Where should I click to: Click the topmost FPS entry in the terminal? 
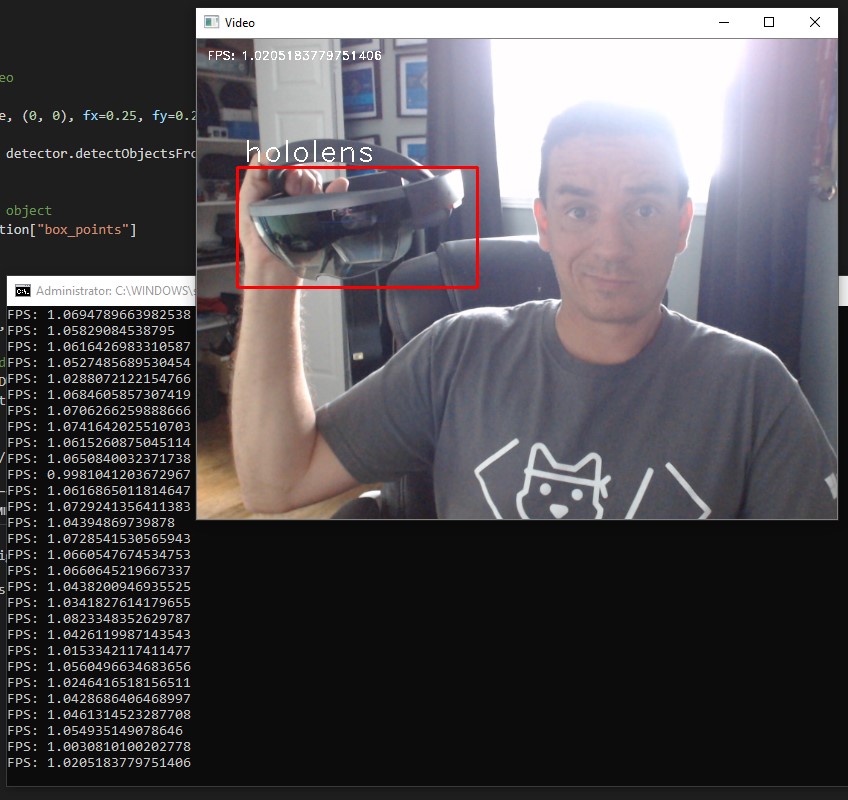94,314
